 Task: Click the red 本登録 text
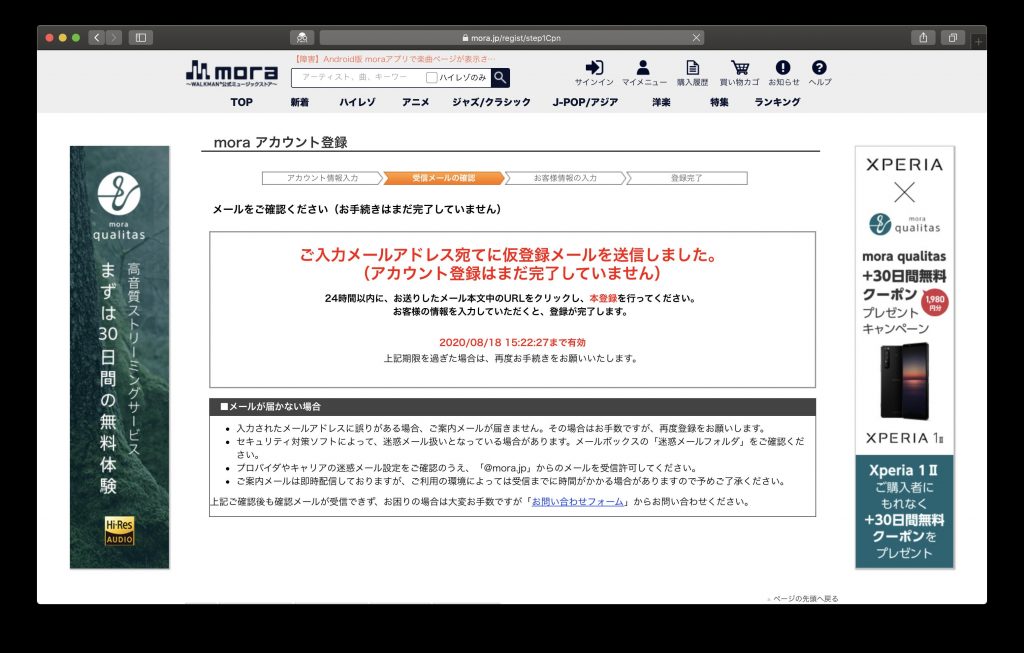(x=603, y=298)
